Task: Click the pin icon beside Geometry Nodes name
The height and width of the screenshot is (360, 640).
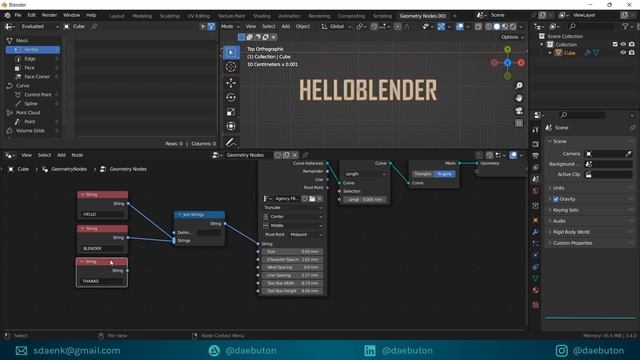Action: (x=305, y=155)
